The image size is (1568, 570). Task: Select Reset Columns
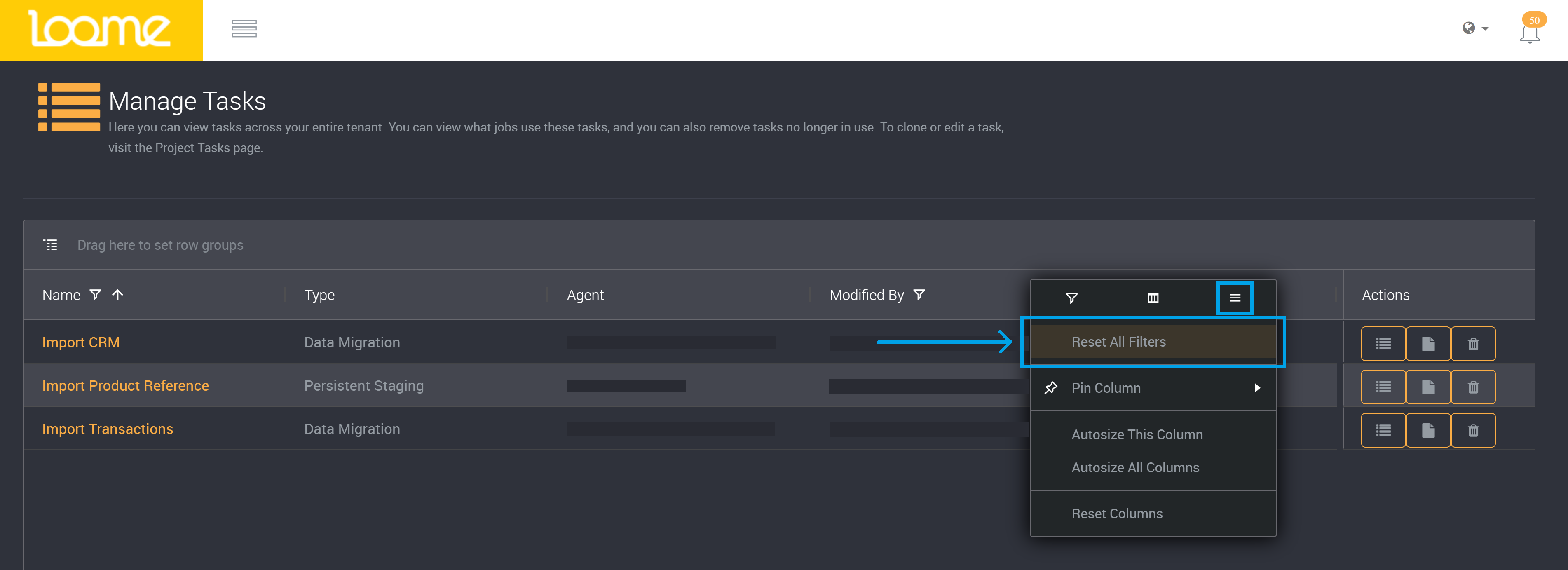(1153, 514)
